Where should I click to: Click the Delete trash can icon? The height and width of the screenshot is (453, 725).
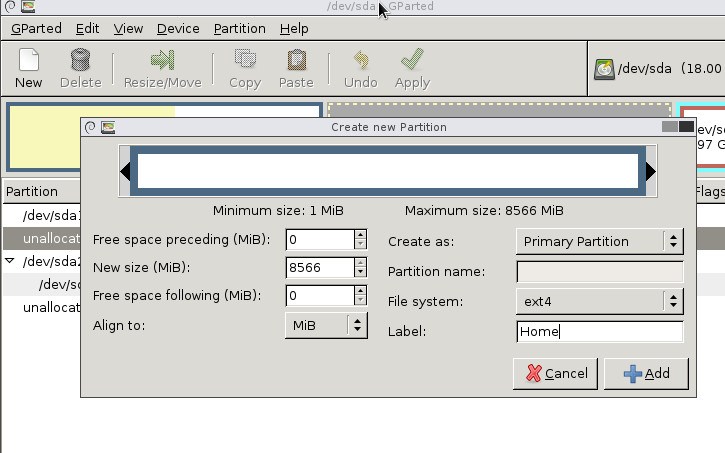(80, 60)
